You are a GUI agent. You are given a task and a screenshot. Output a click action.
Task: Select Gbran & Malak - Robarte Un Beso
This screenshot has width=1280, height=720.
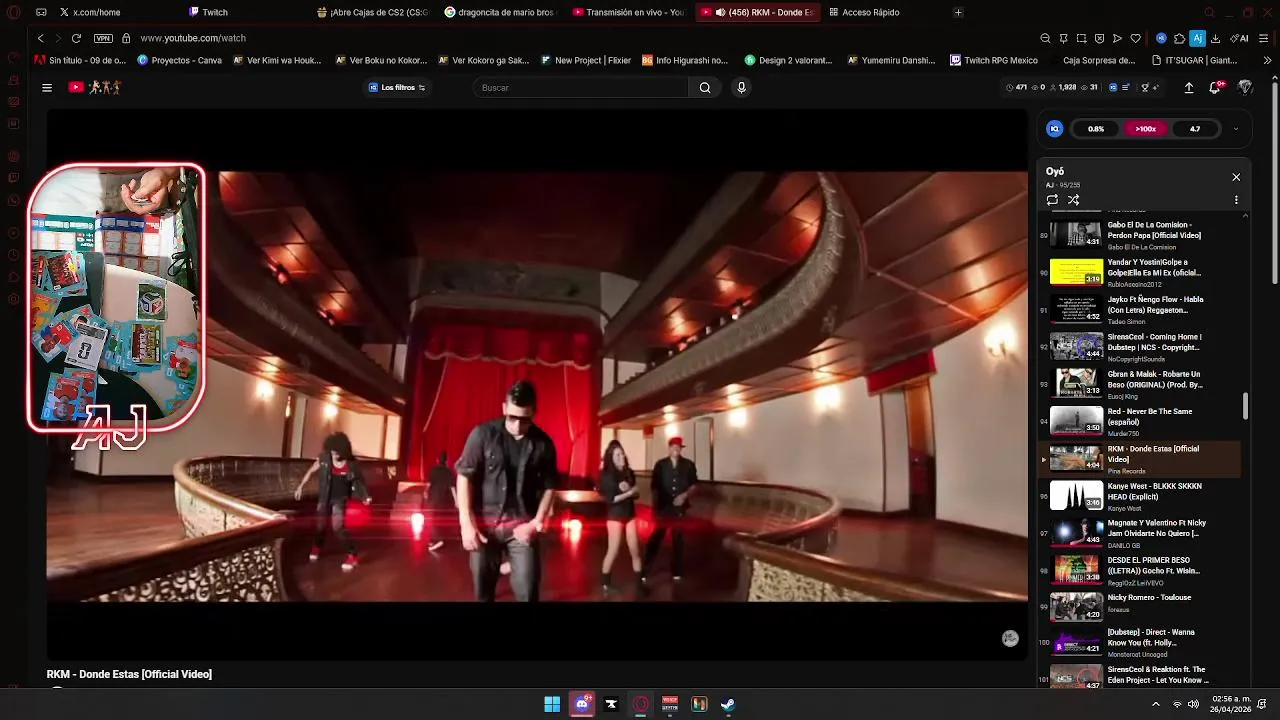point(1140,384)
